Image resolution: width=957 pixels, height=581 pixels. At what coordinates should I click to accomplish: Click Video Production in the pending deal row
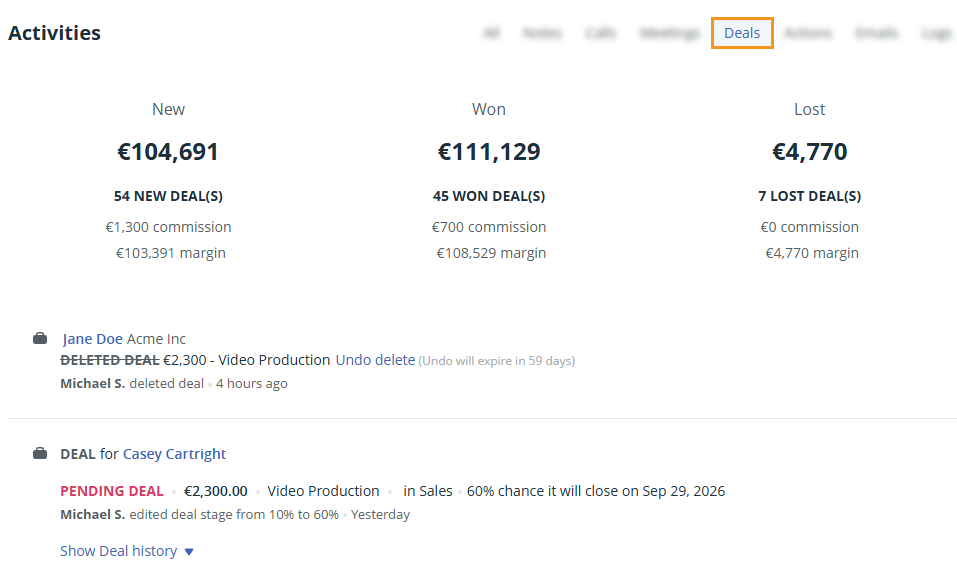point(323,491)
